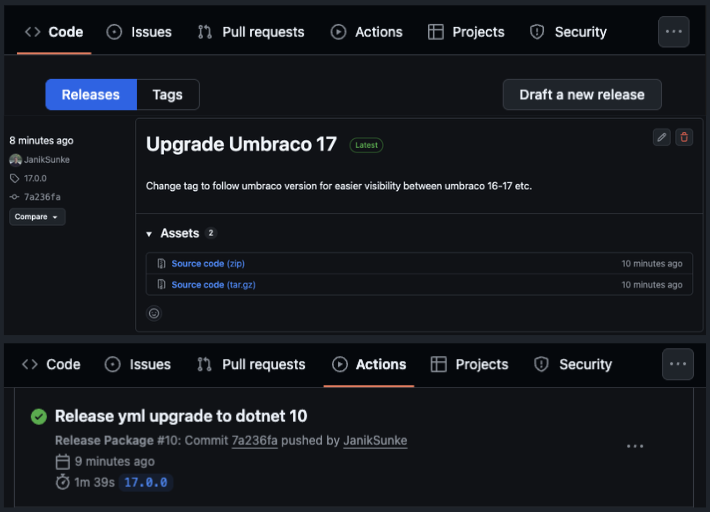Open JanikSunke profile from release sidebar
This screenshot has height=512, width=710.
click(47, 159)
